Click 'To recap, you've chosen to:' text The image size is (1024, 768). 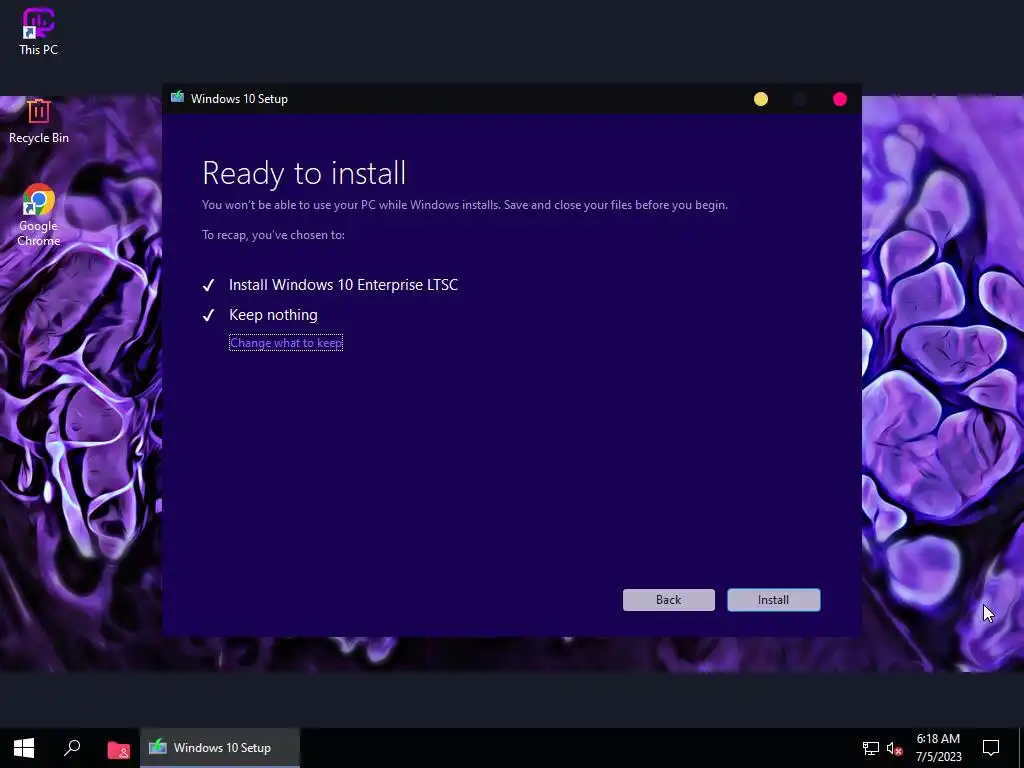tap(273, 234)
